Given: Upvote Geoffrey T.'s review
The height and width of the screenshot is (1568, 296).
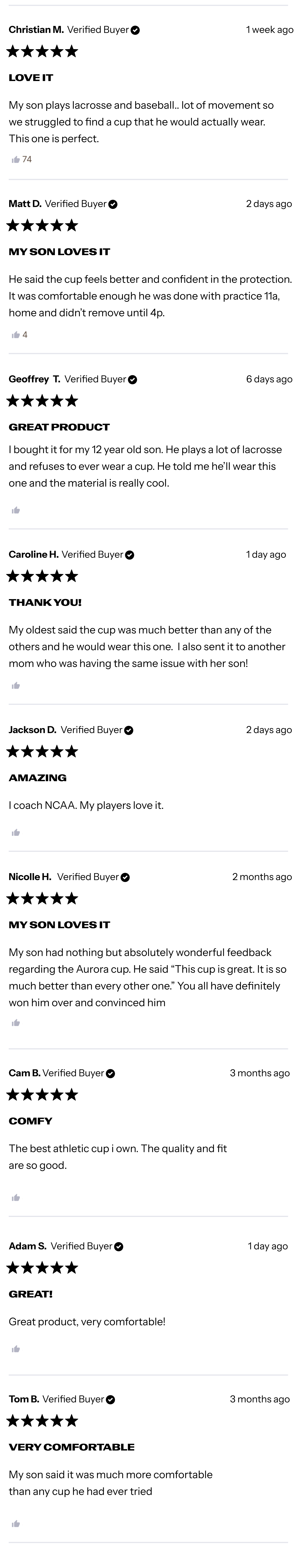Looking at the screenshot, I should pos(16,510).
